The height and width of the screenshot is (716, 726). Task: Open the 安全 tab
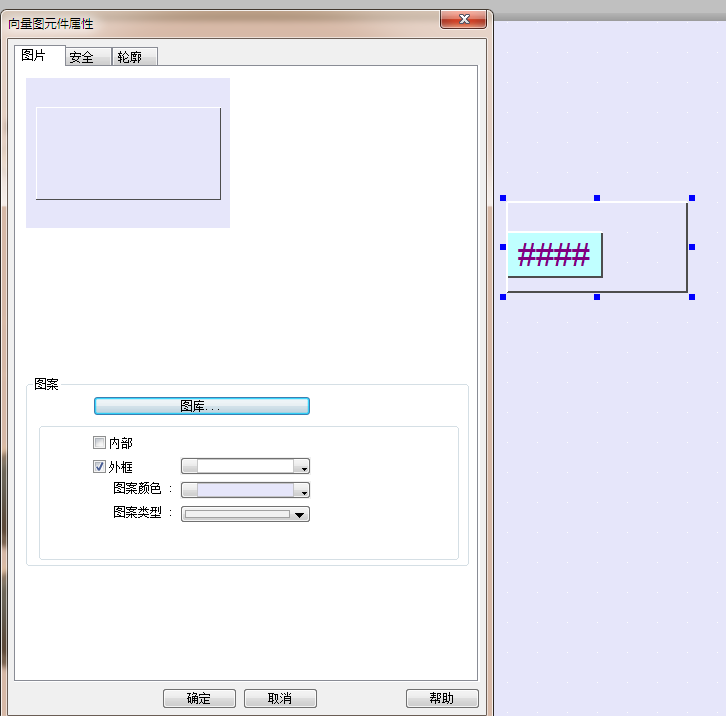81,58
